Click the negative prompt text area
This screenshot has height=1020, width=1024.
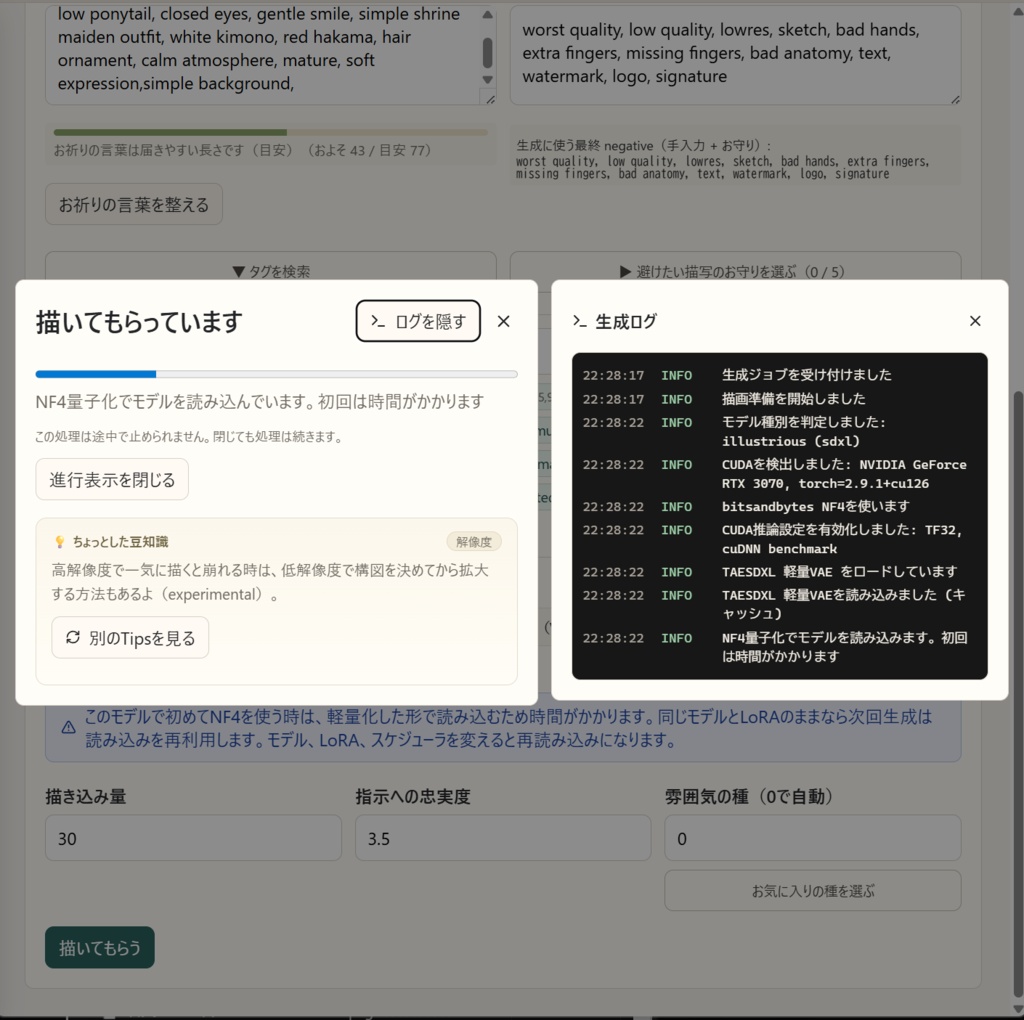click(735, 55)
